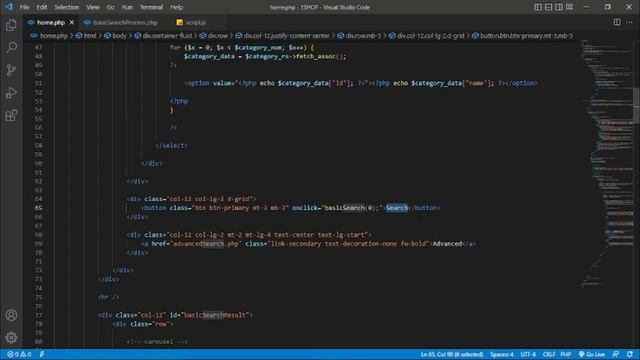Open the Accounts menu icon
640x360 pixels.
(x=11, y=315)
